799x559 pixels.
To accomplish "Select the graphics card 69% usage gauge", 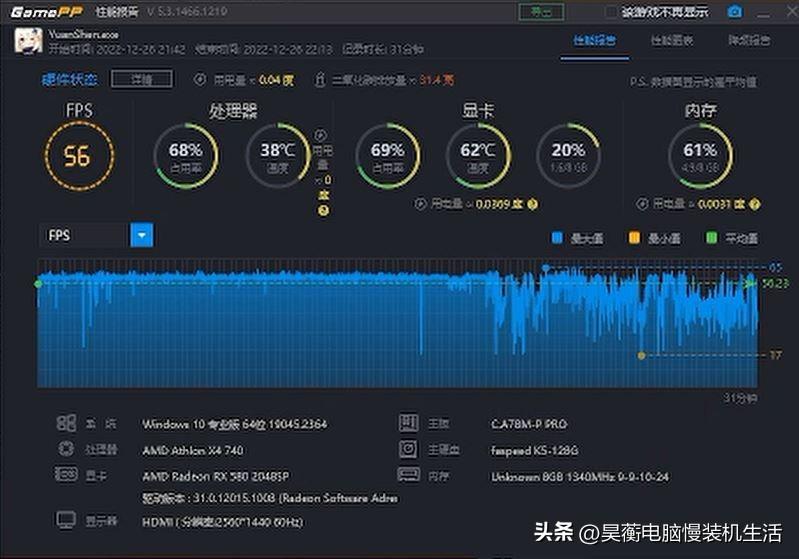I will [x=388, y=155].
